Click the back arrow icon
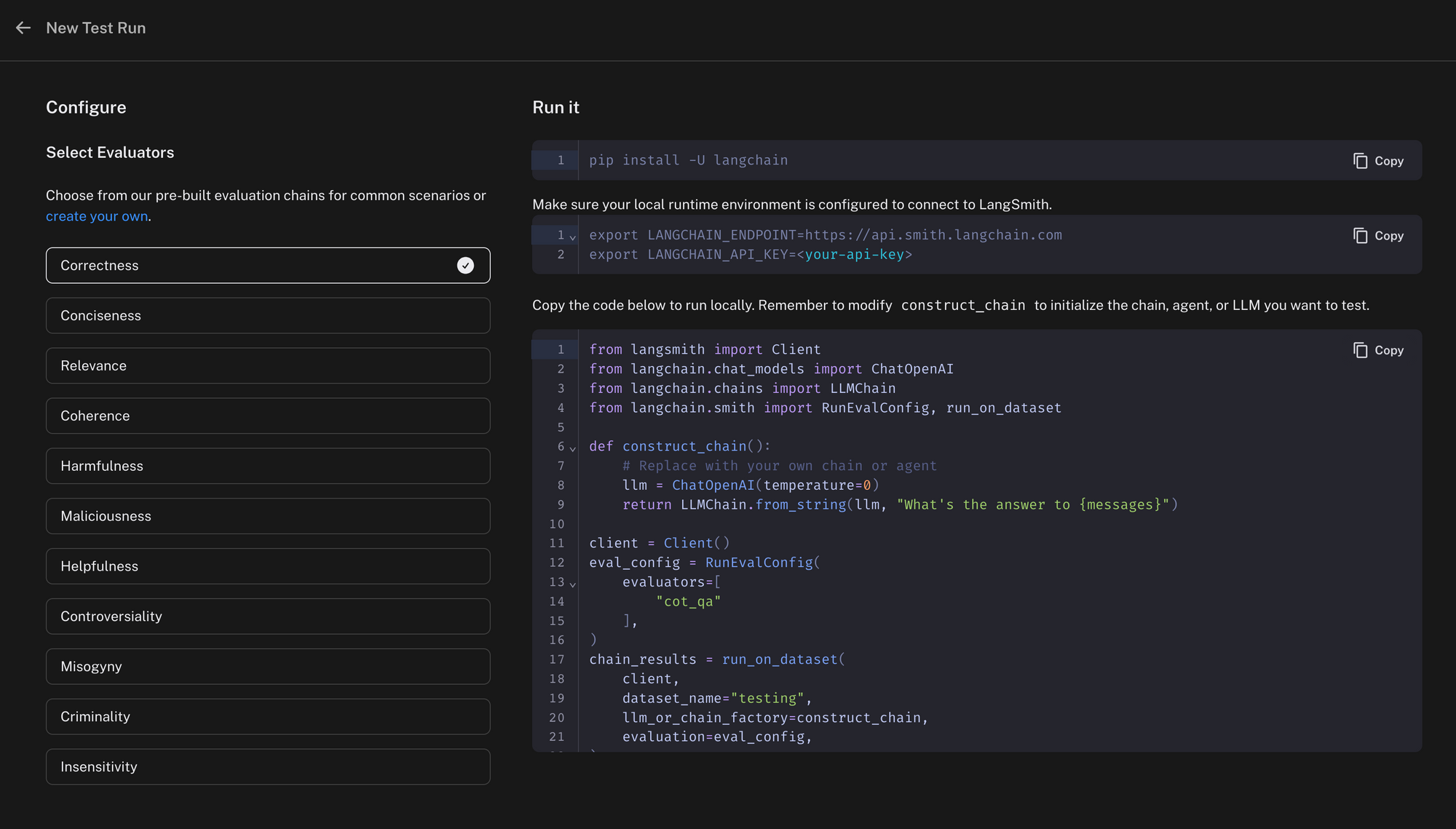 tap(23, 28)
